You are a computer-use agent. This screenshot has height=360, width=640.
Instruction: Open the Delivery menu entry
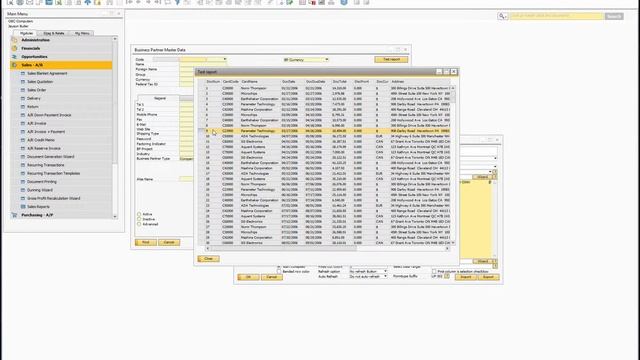33,98
